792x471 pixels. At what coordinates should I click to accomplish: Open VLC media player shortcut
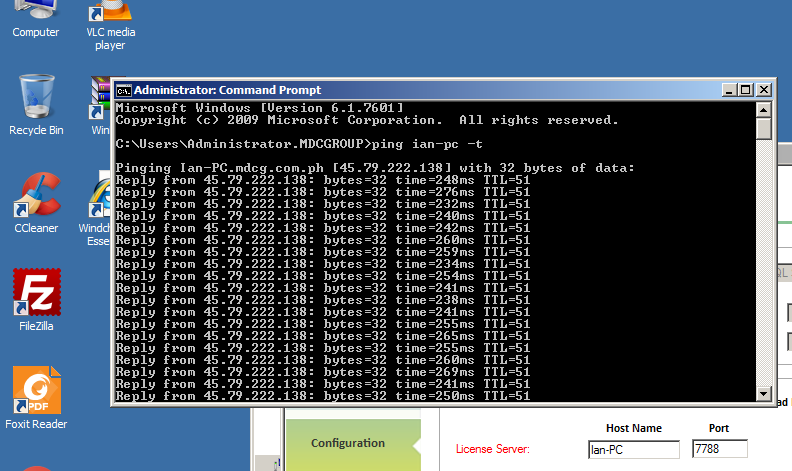110,24
